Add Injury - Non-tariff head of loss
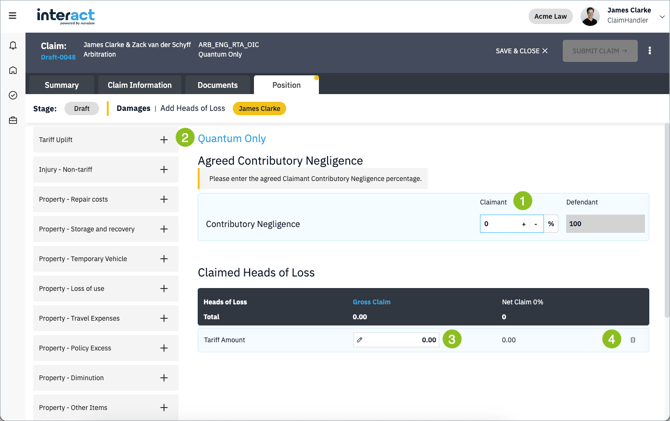The image size is (670, 421). tap(164, 170)
